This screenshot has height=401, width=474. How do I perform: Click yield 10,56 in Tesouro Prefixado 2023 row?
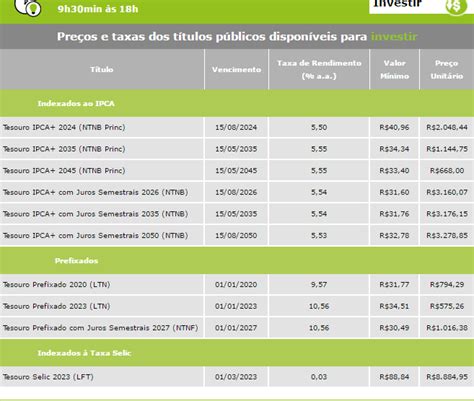(319, 306)
